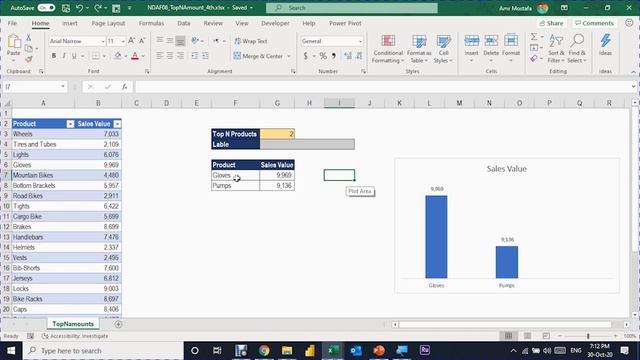Select the TopNamounts sheet tab

click(x=73, y=324)
